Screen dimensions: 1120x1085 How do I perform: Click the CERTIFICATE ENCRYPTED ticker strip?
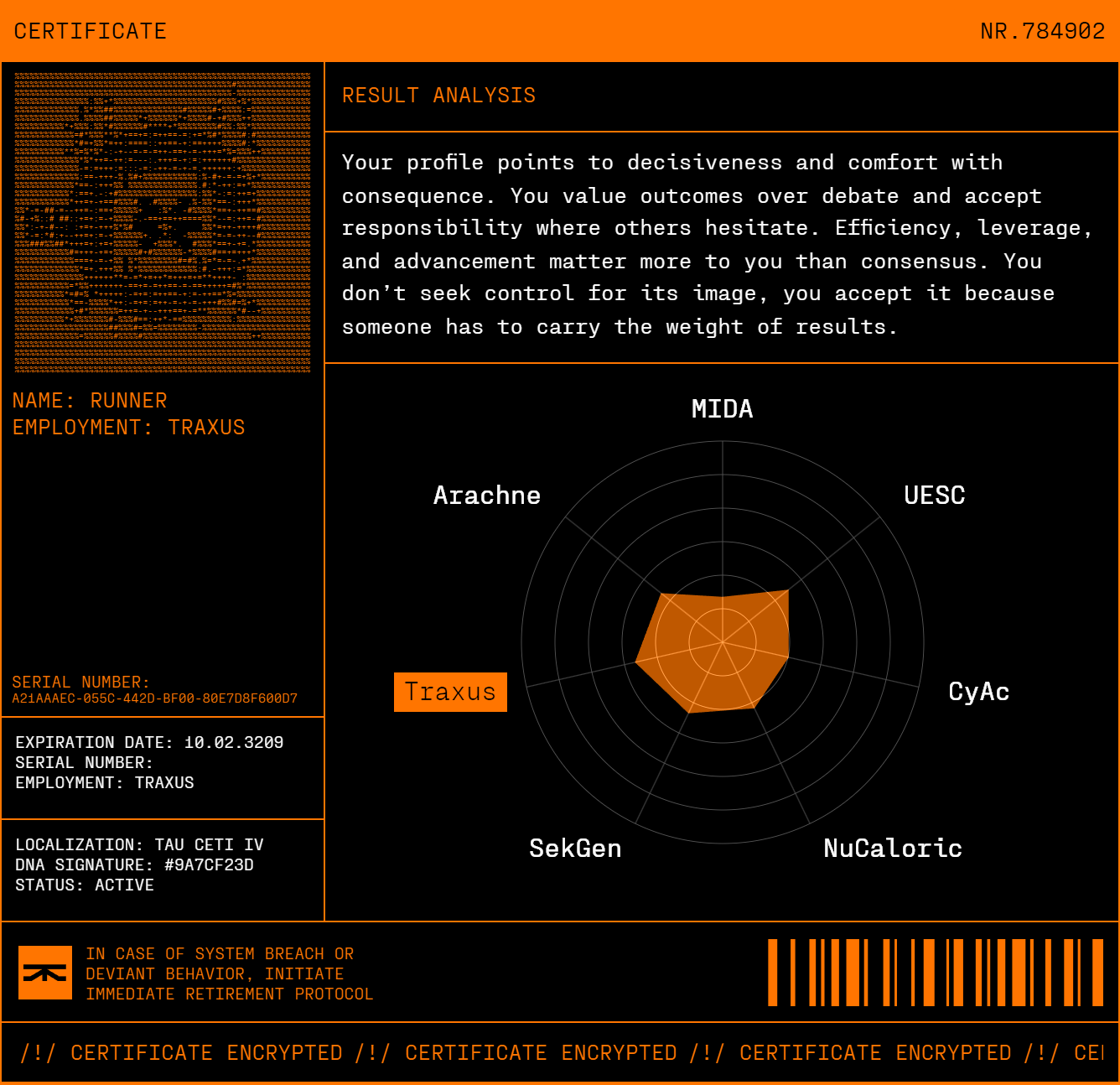point(560,1053)
